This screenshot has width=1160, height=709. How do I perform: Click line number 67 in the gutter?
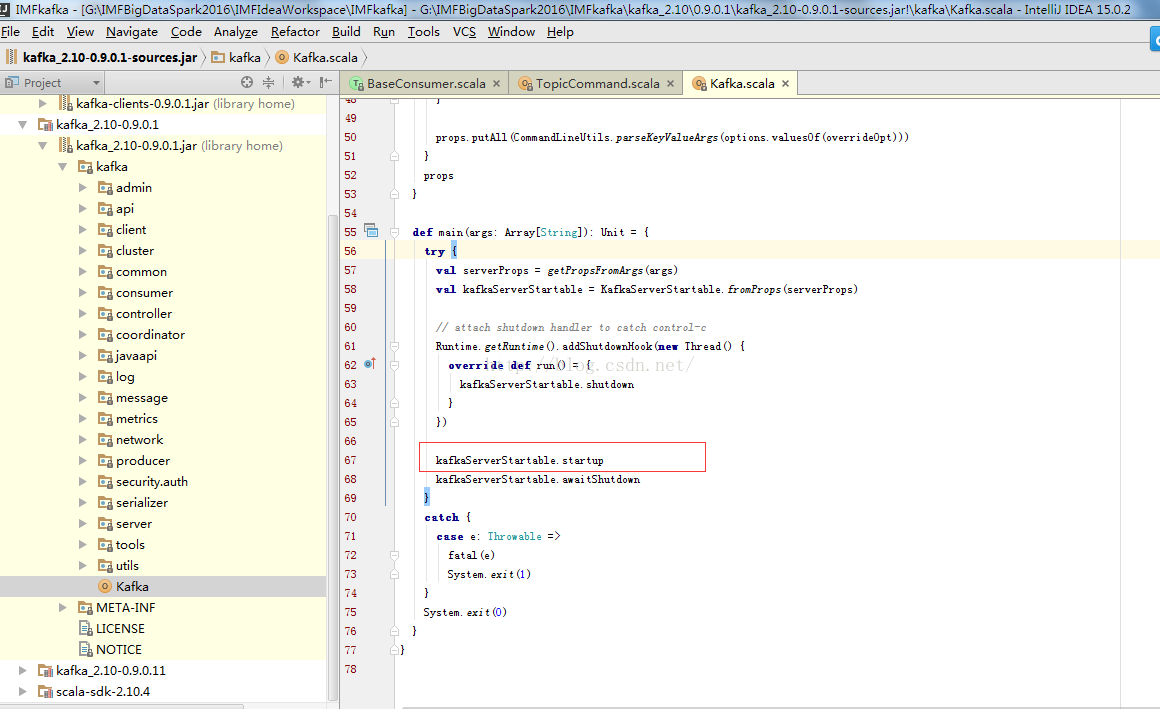click(x=351, y=460)
